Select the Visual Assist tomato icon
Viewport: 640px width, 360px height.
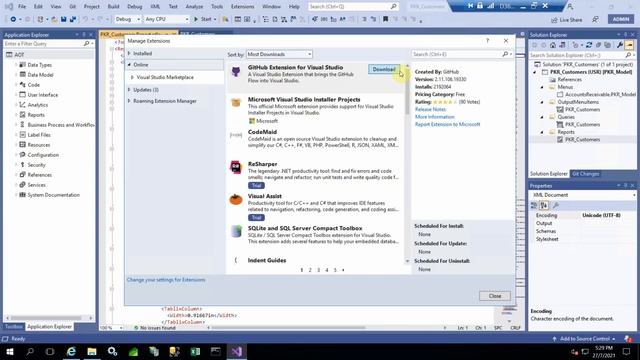click(x=236, y=199)
